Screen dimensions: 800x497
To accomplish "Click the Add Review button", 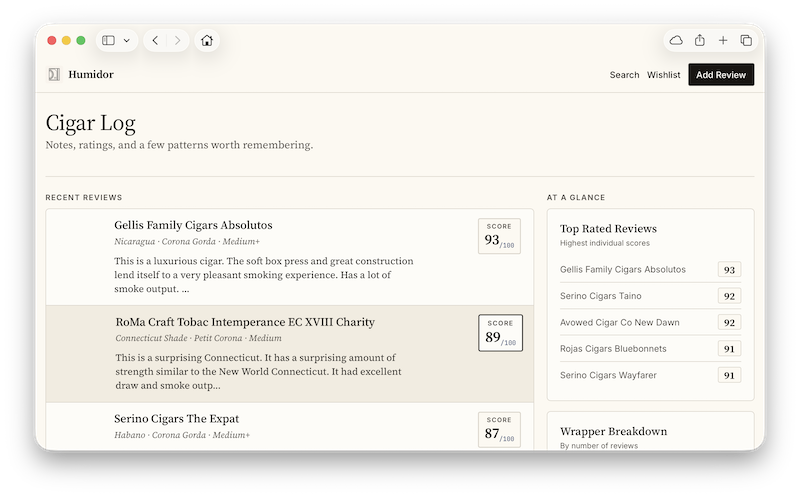I will point(721,74).
